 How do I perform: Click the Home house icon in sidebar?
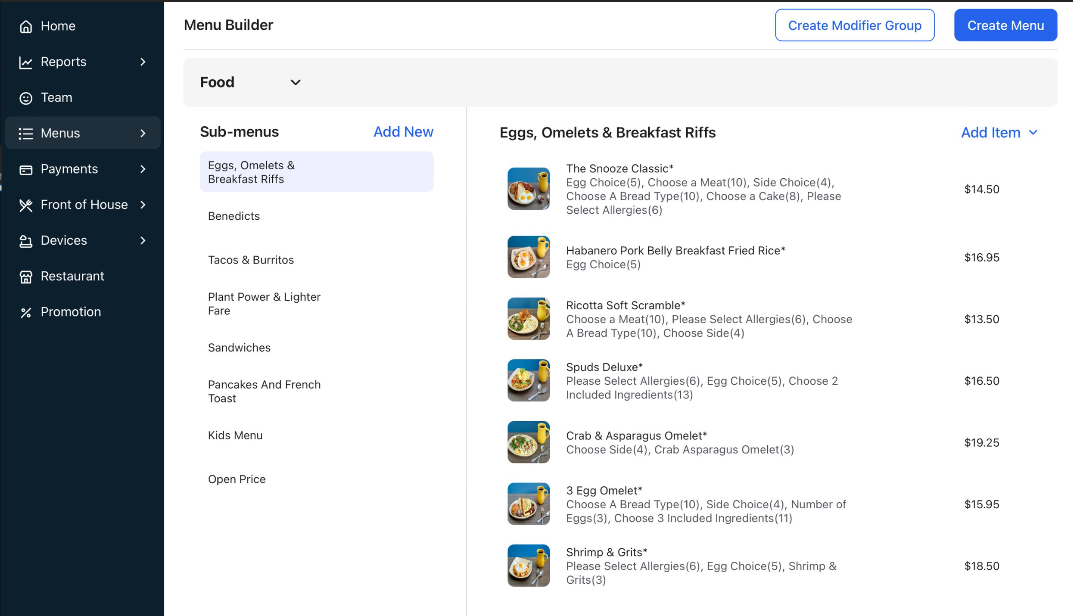tap(26, 26)
